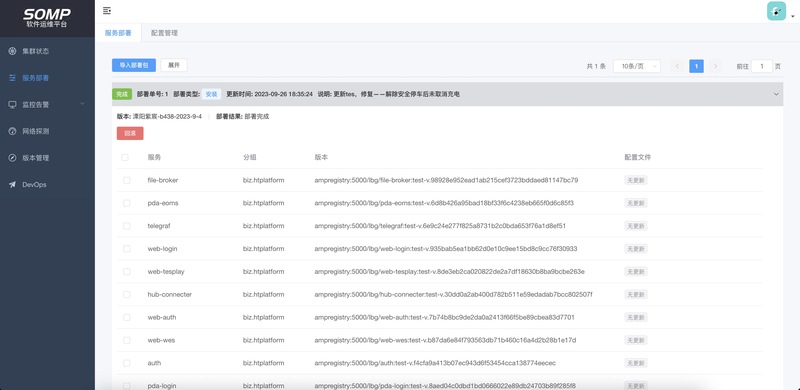Screen dimensions: 800x390
Task: Click the telegraf service name
Action: pos(159,226)
